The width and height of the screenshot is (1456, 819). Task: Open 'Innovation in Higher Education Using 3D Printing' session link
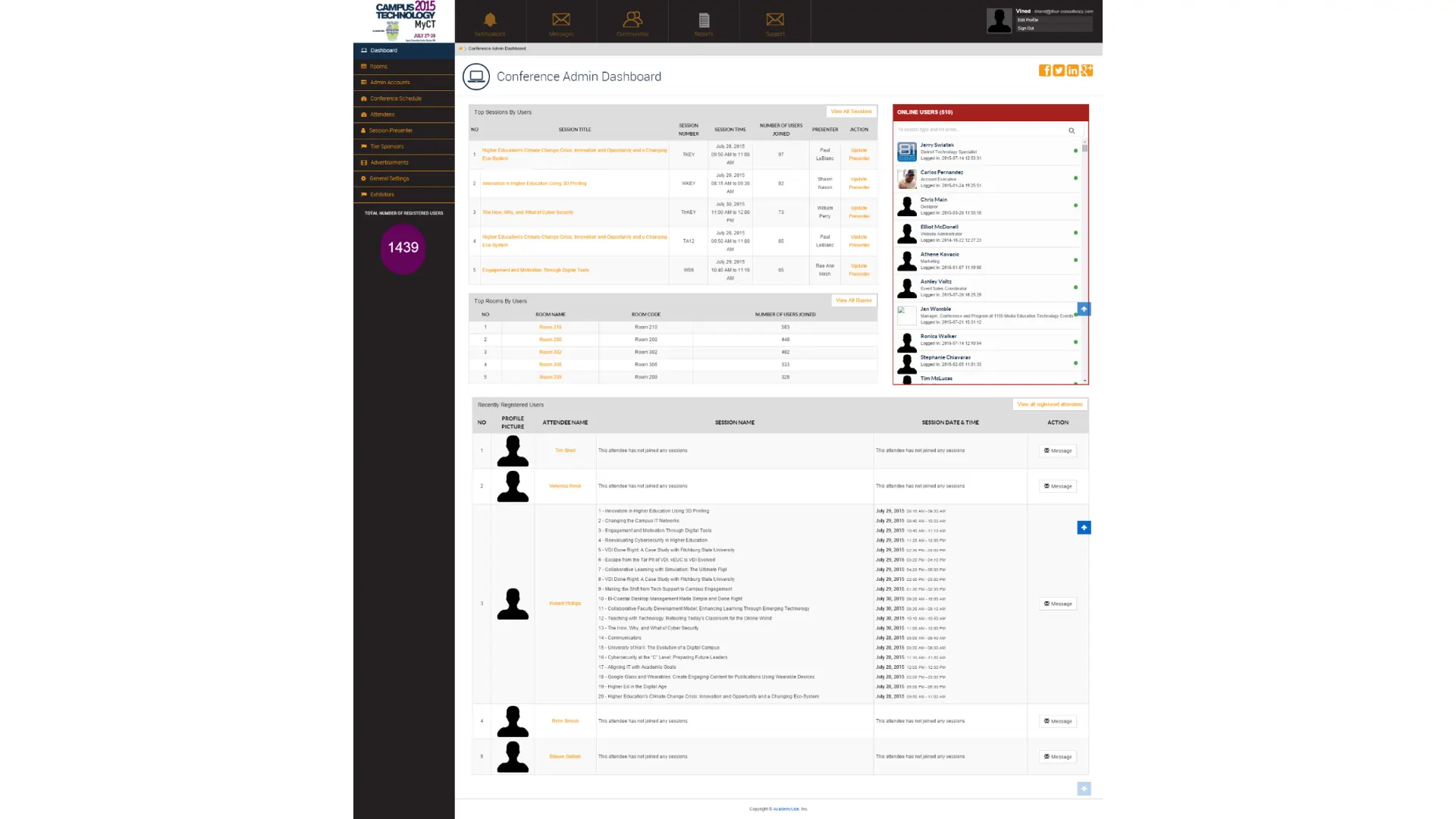tap(534, 184)
